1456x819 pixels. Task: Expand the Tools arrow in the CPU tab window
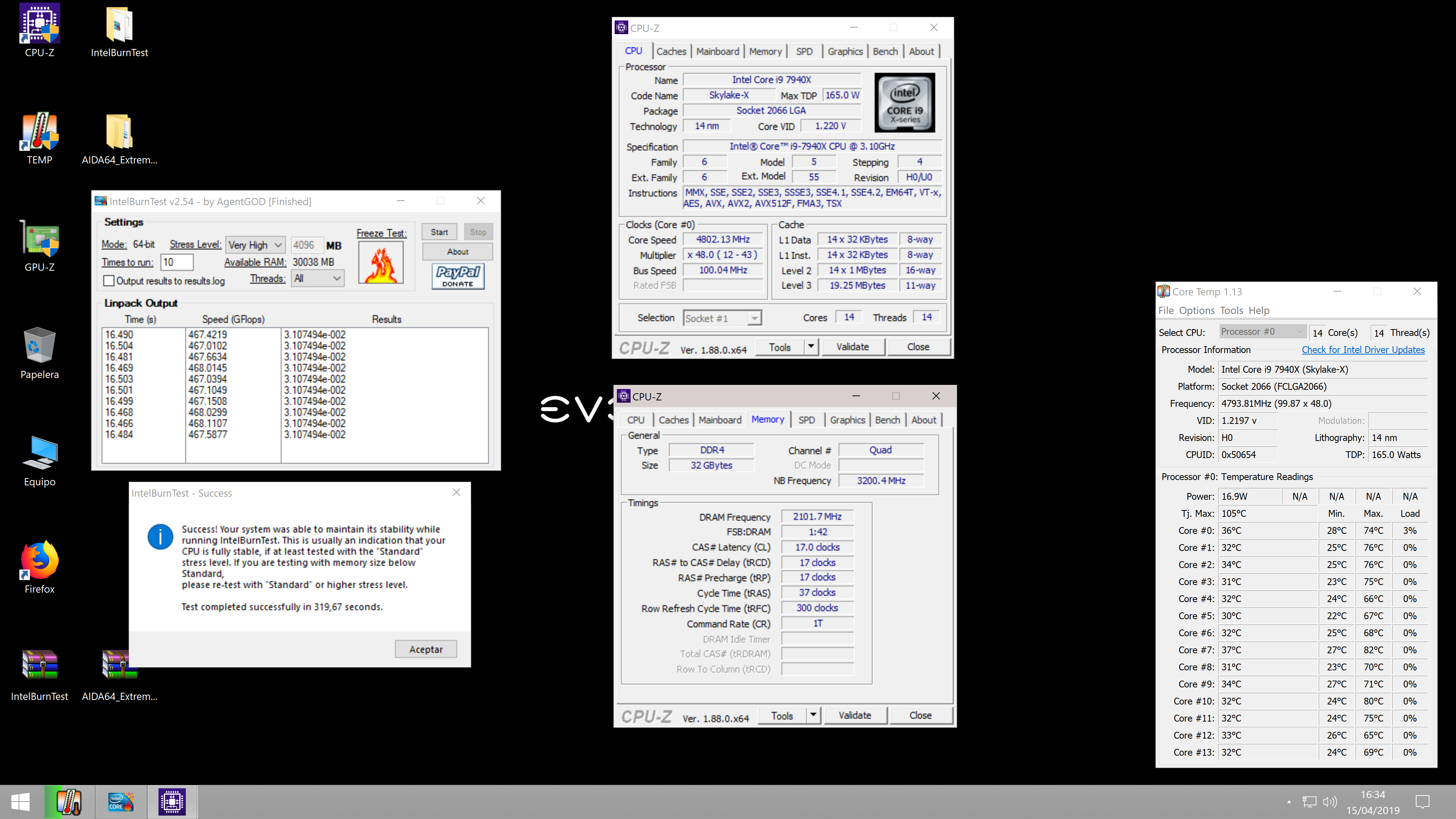pos(811,347)
